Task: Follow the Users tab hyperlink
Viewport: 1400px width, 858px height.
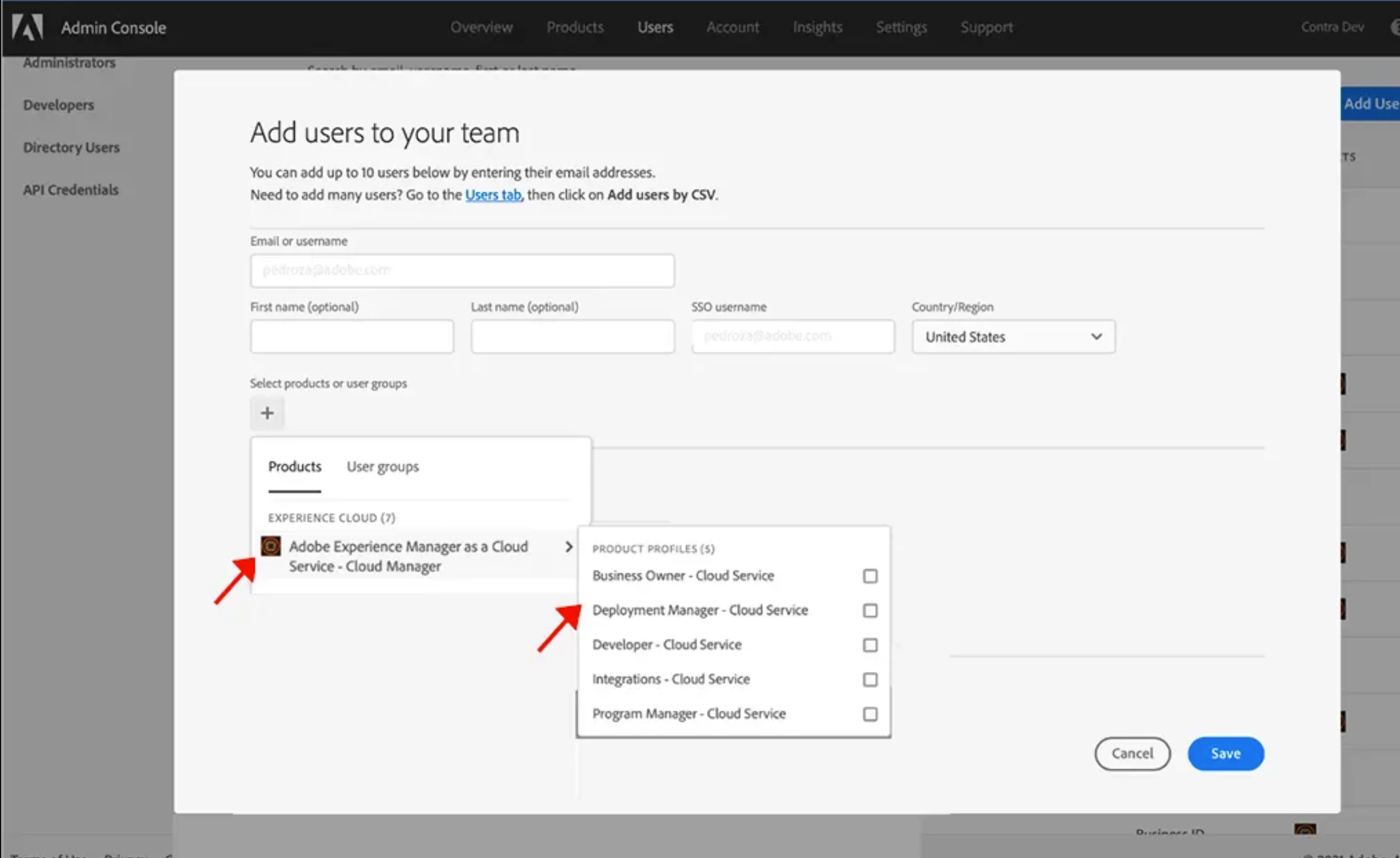Action: point(493,195)
